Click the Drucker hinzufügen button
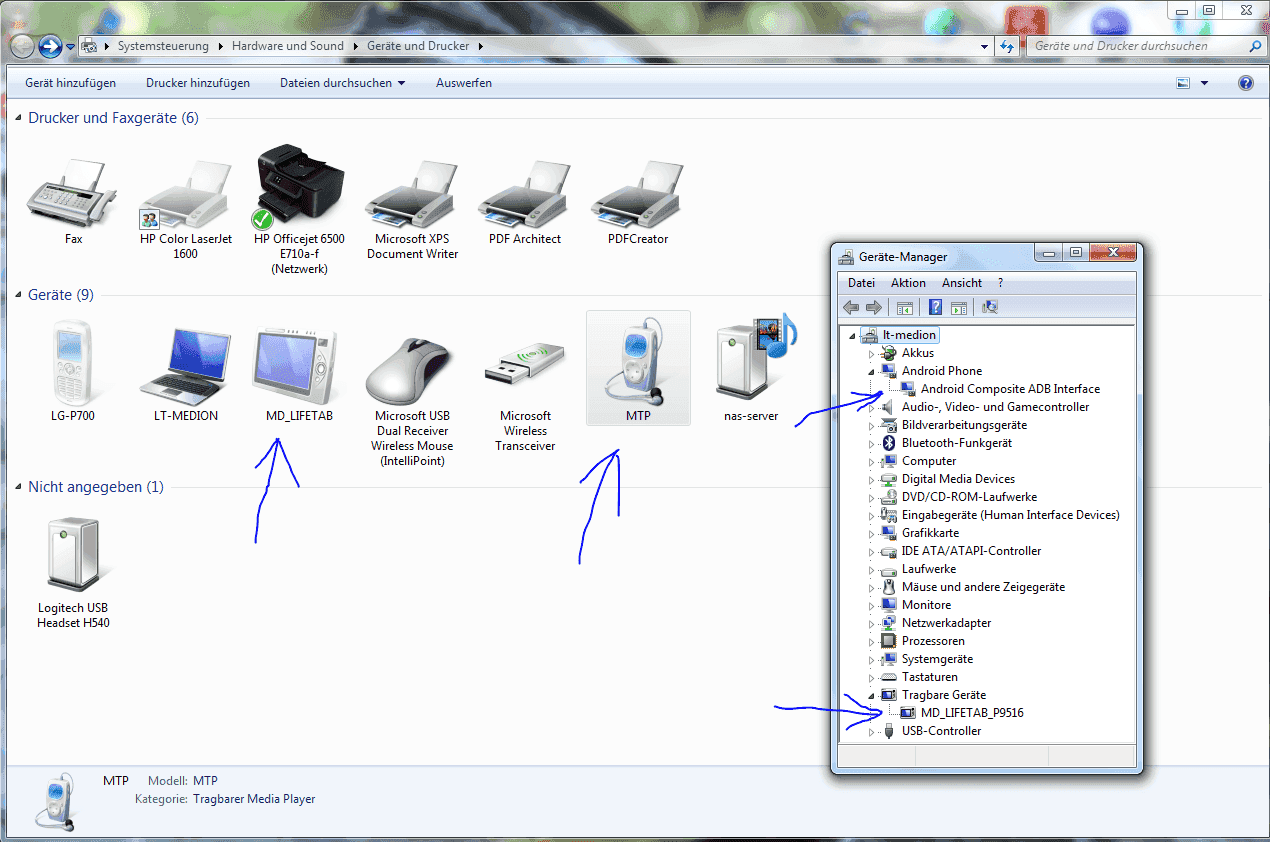The image size is (1270, 842). 198,83
